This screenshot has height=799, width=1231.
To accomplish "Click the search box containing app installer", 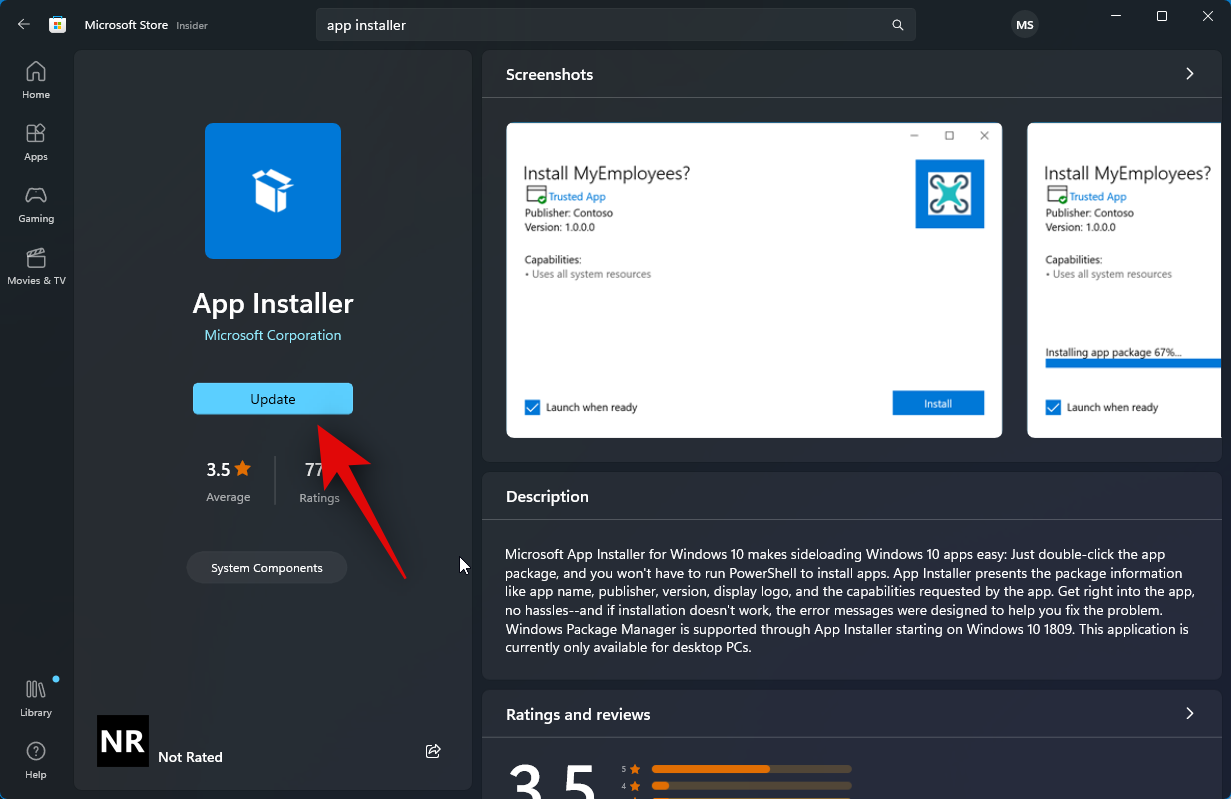I will pos(616,25).
